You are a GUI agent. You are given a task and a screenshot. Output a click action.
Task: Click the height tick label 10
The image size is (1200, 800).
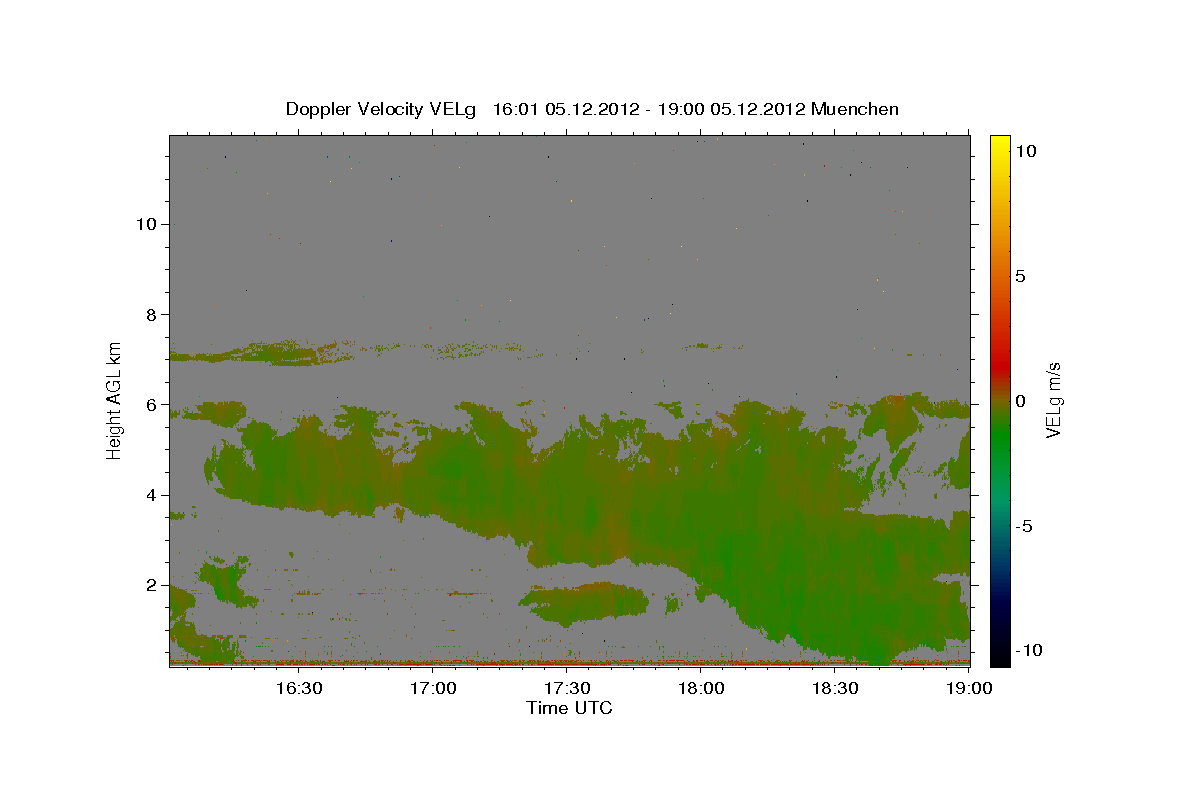pyautogui.click(x=147, y=224)
